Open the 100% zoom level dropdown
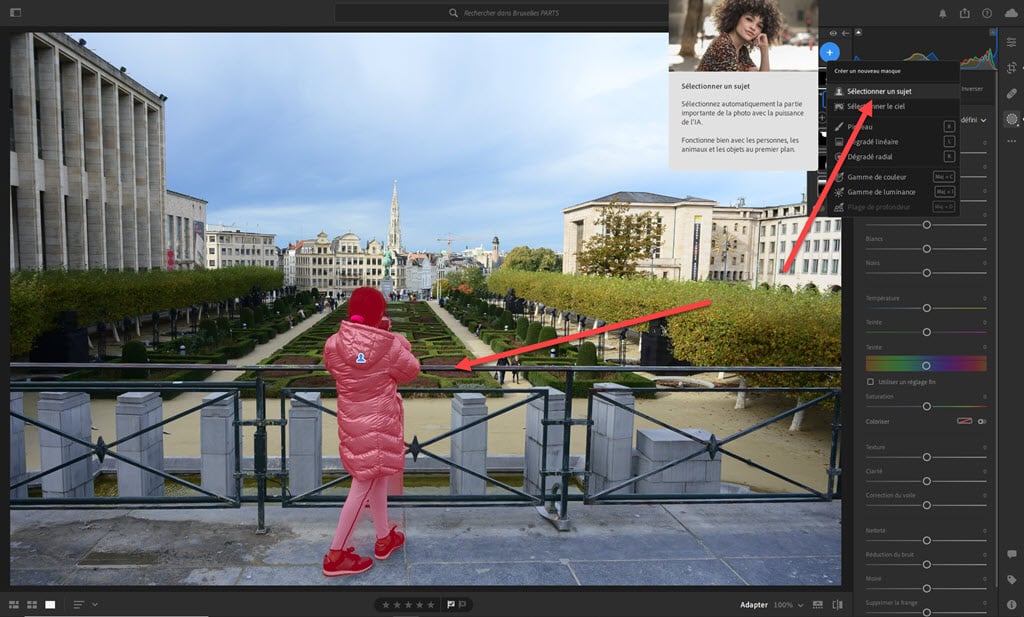Screen dimensions: 1024x617 [788, 605]
